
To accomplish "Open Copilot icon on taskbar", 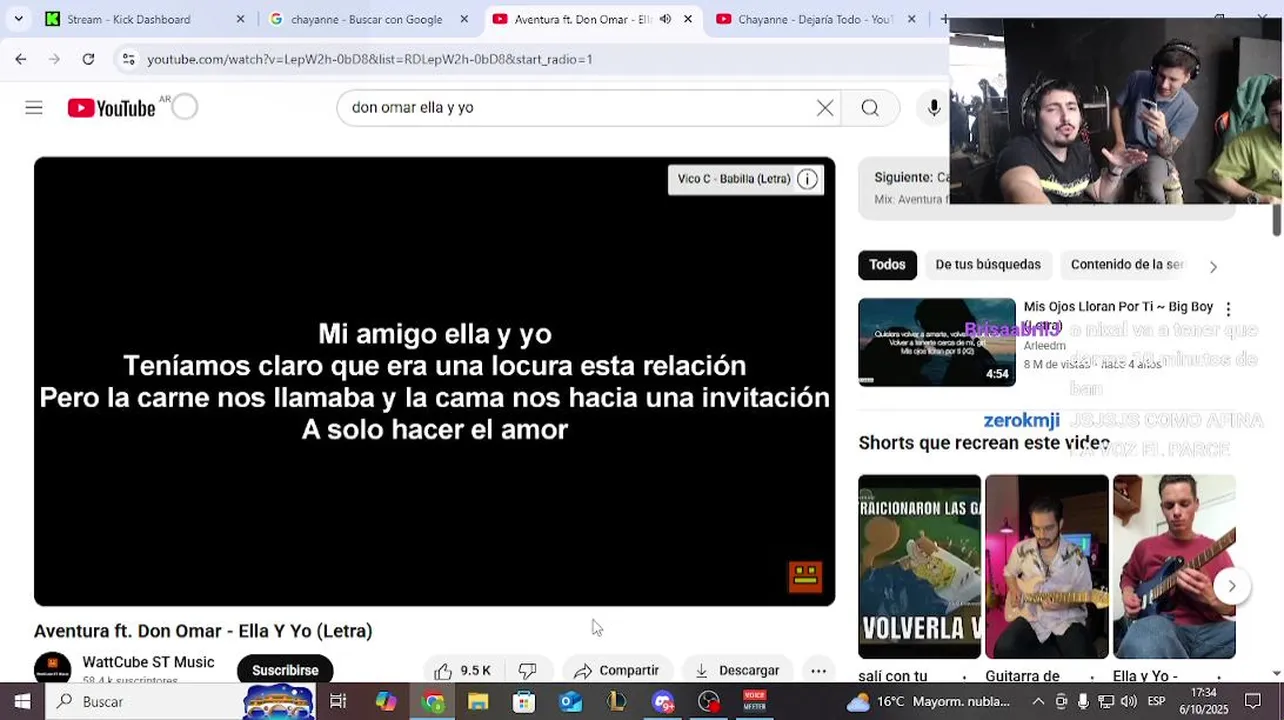I will coord(386,702).
